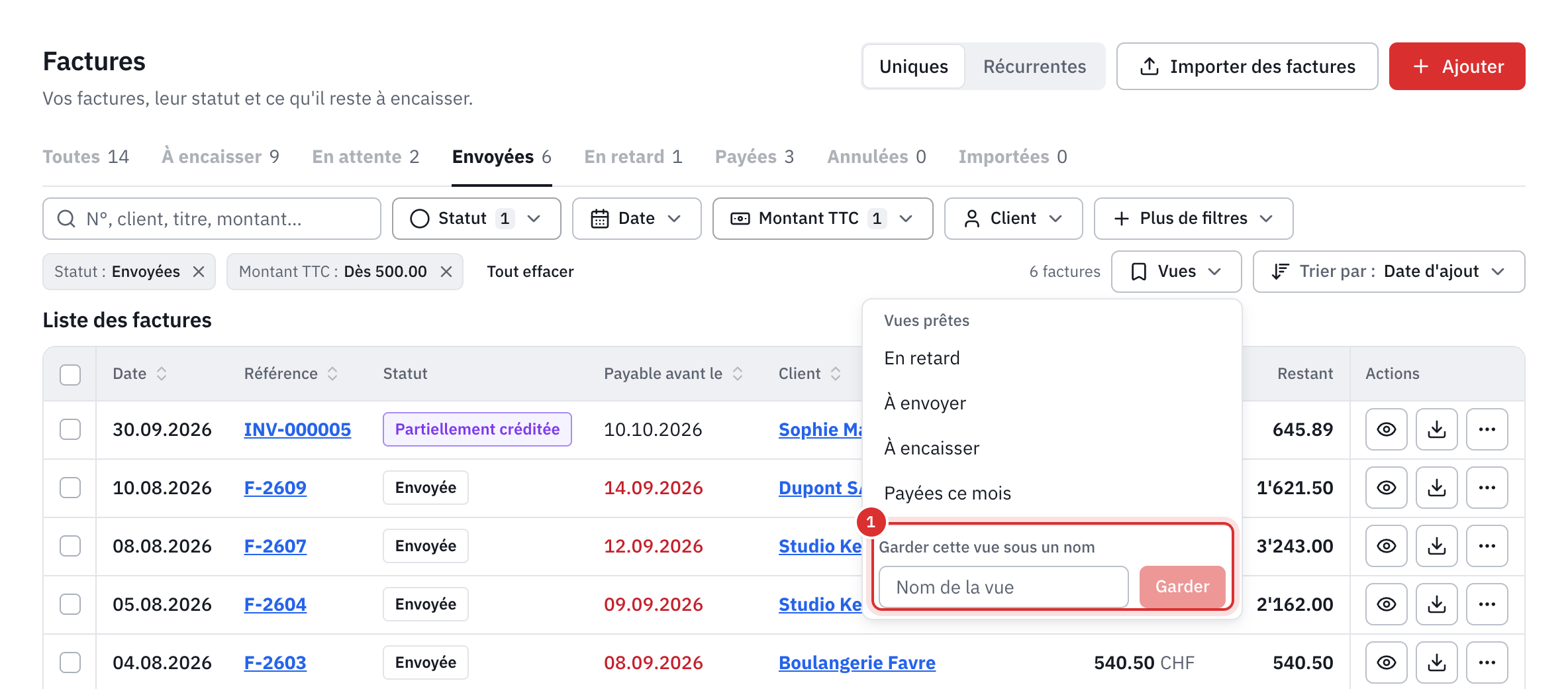Open the Montant TTC filter dropdown
The width and height of the screenshot is (1568, 689).
(x=822, y=219)
